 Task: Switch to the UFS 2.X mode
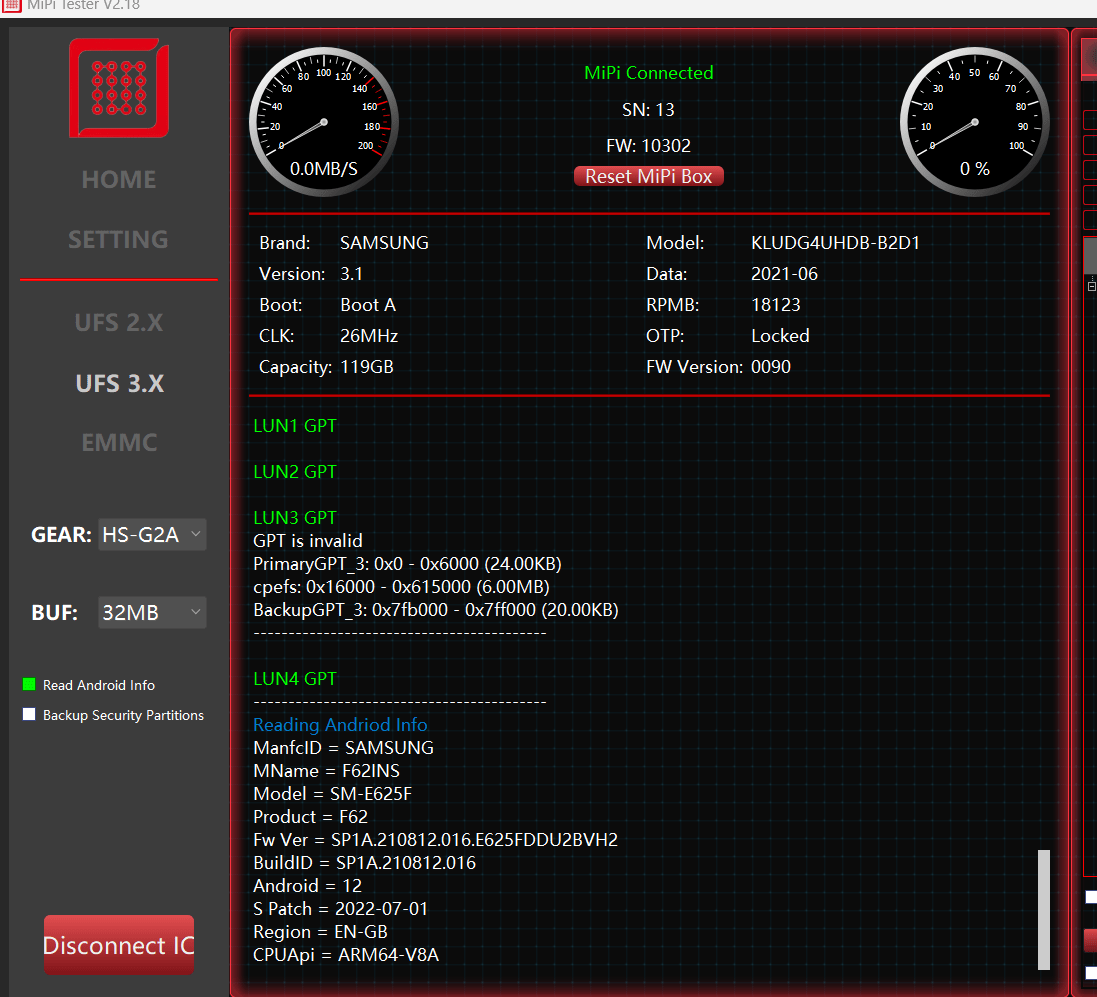coord(119,323)
